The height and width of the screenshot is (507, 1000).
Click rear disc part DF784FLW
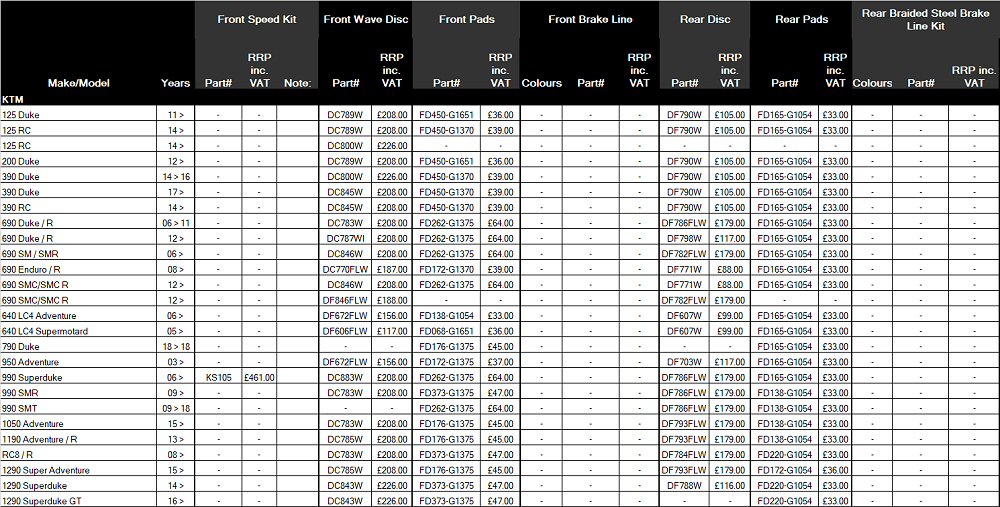[x=684, y=455]
